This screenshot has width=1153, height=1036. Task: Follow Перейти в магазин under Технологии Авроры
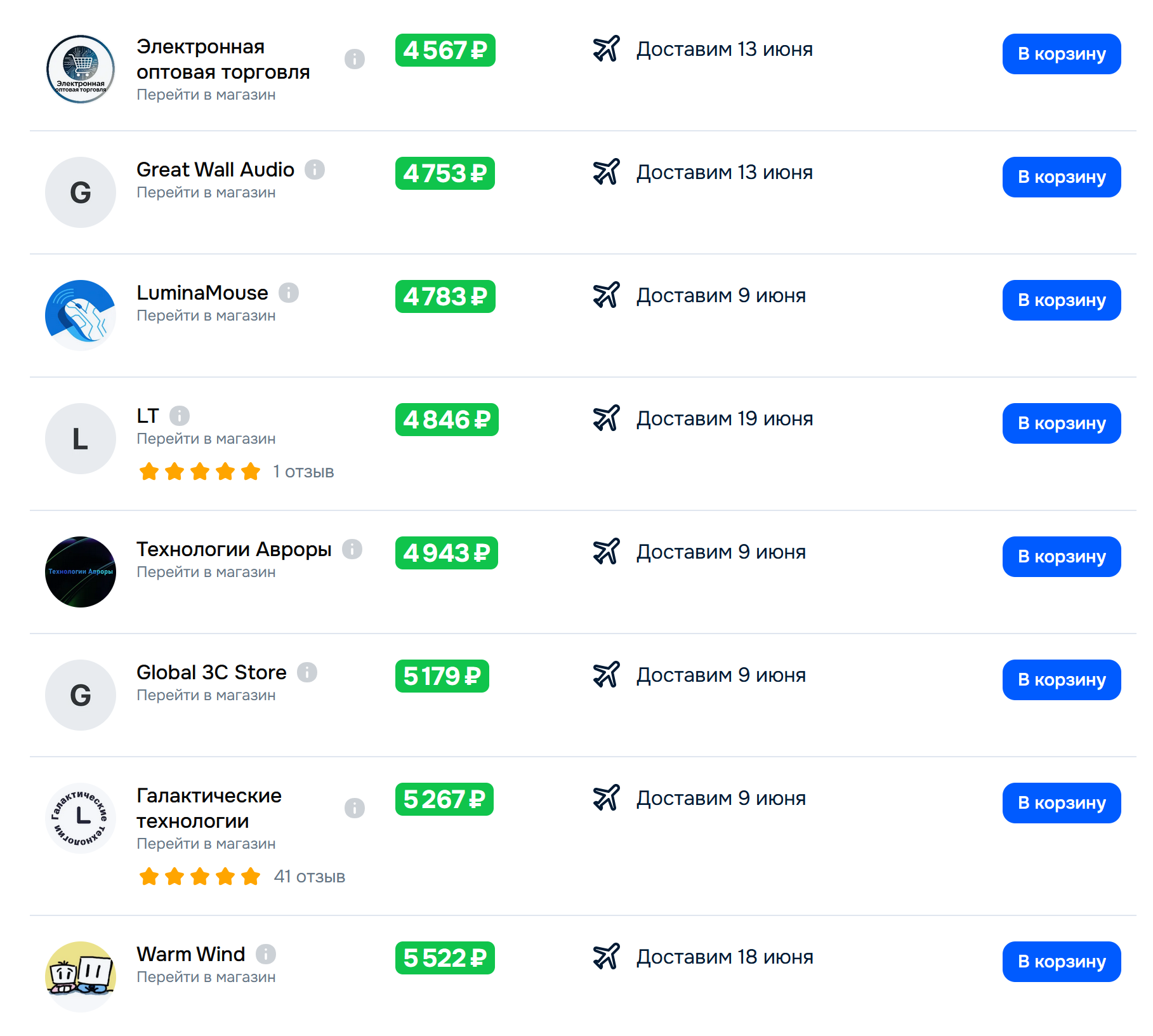[x=206, y=572]
